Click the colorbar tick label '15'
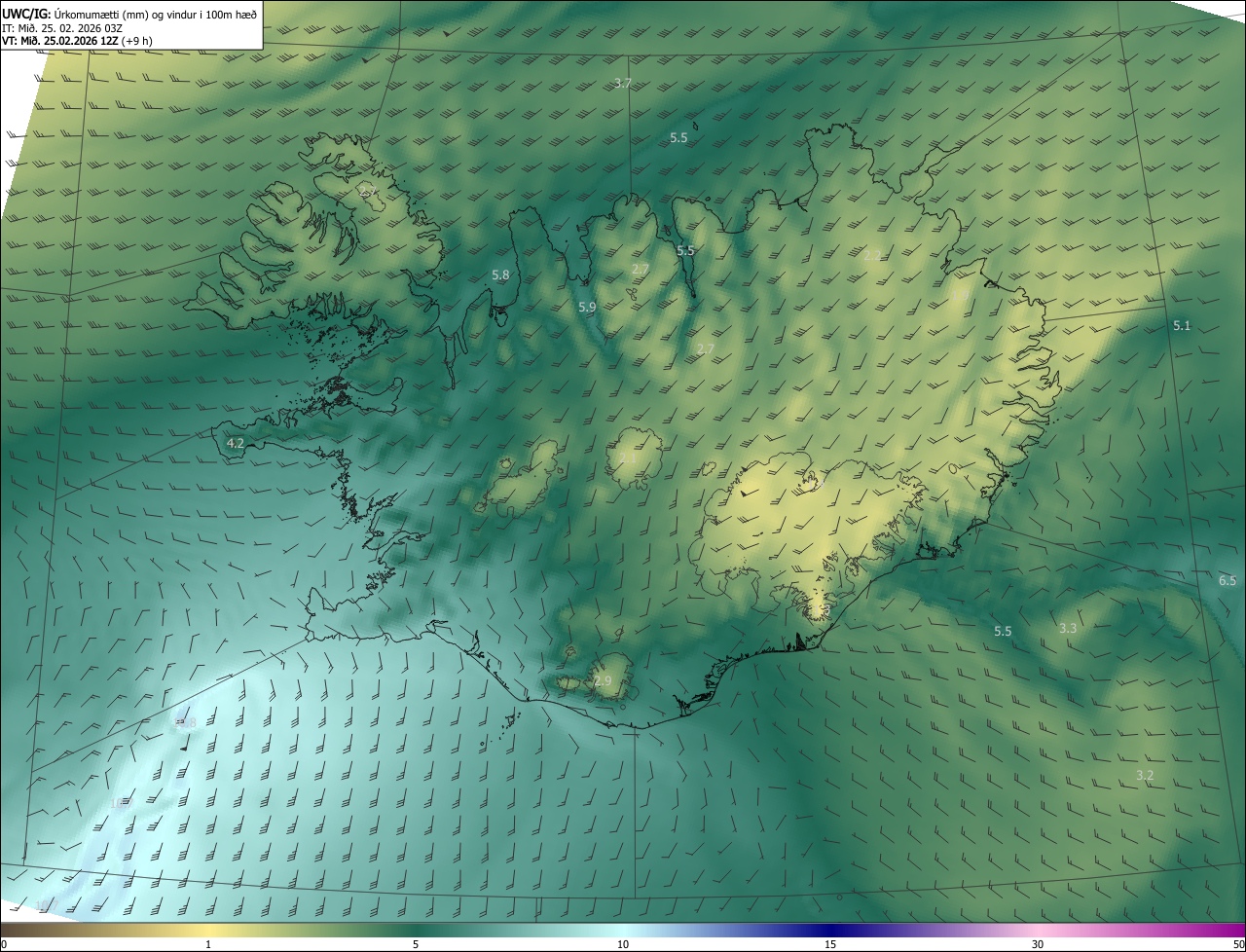Screen dimensions: 1246x952 tap(830, 944)
